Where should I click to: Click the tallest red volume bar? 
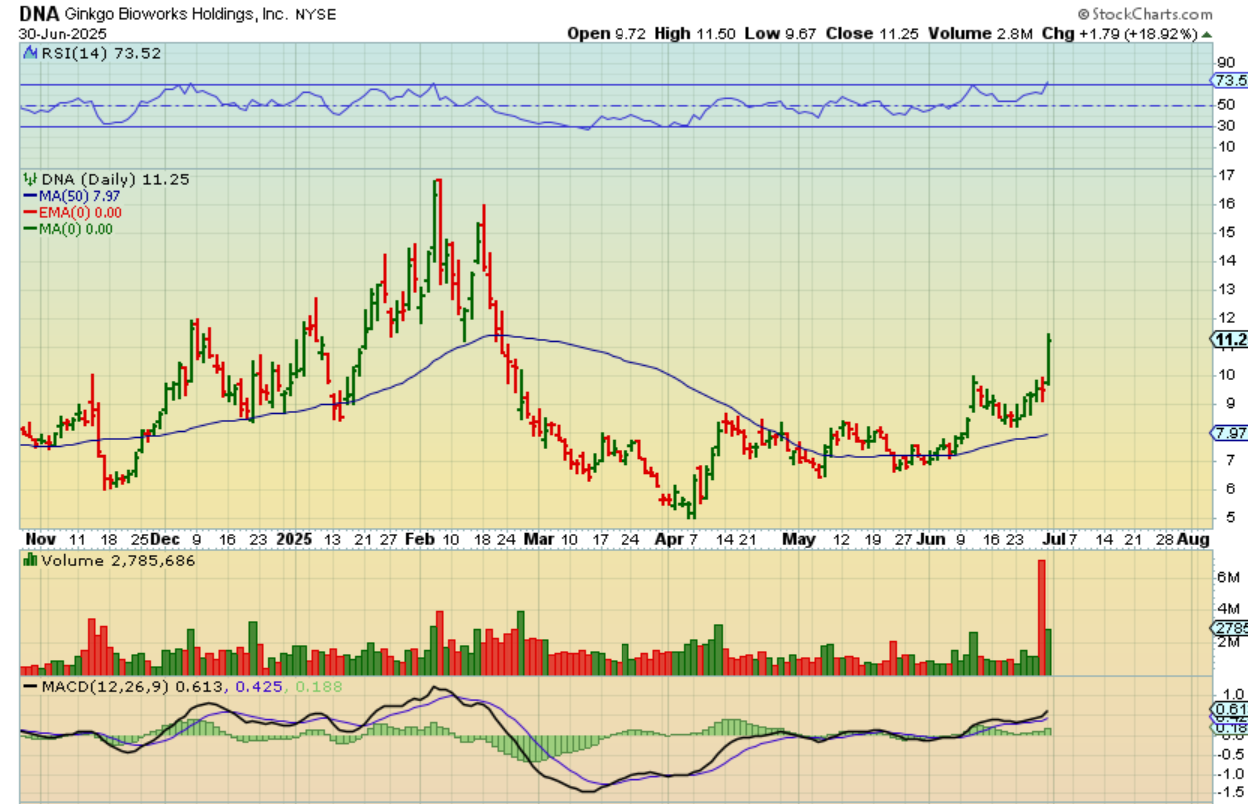point(1041,618)
